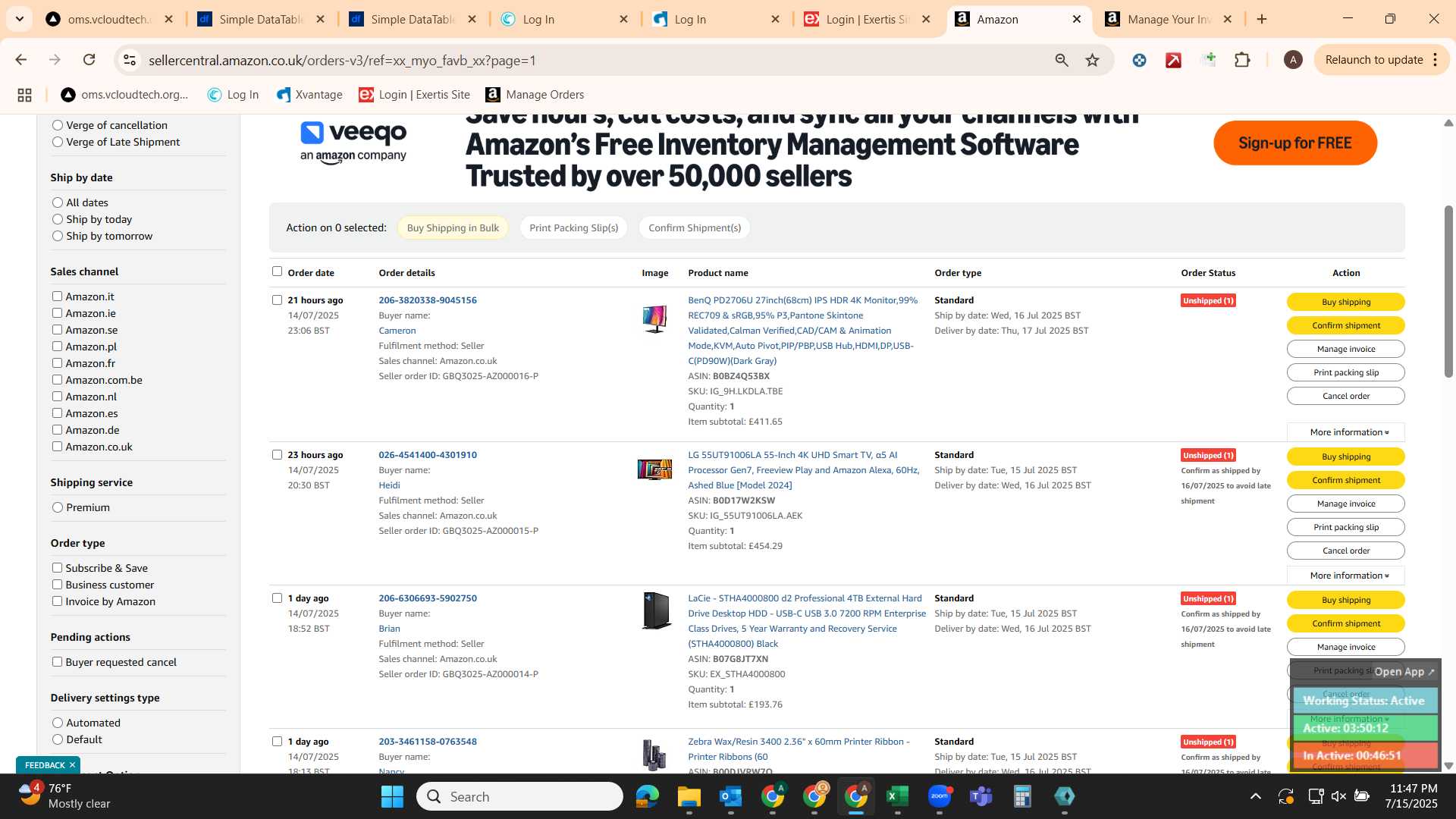Viewport: 1456px width, 819px height.
Task: Click Confirm Shipment(s) bulk button
Action: [x=695, y=227]
